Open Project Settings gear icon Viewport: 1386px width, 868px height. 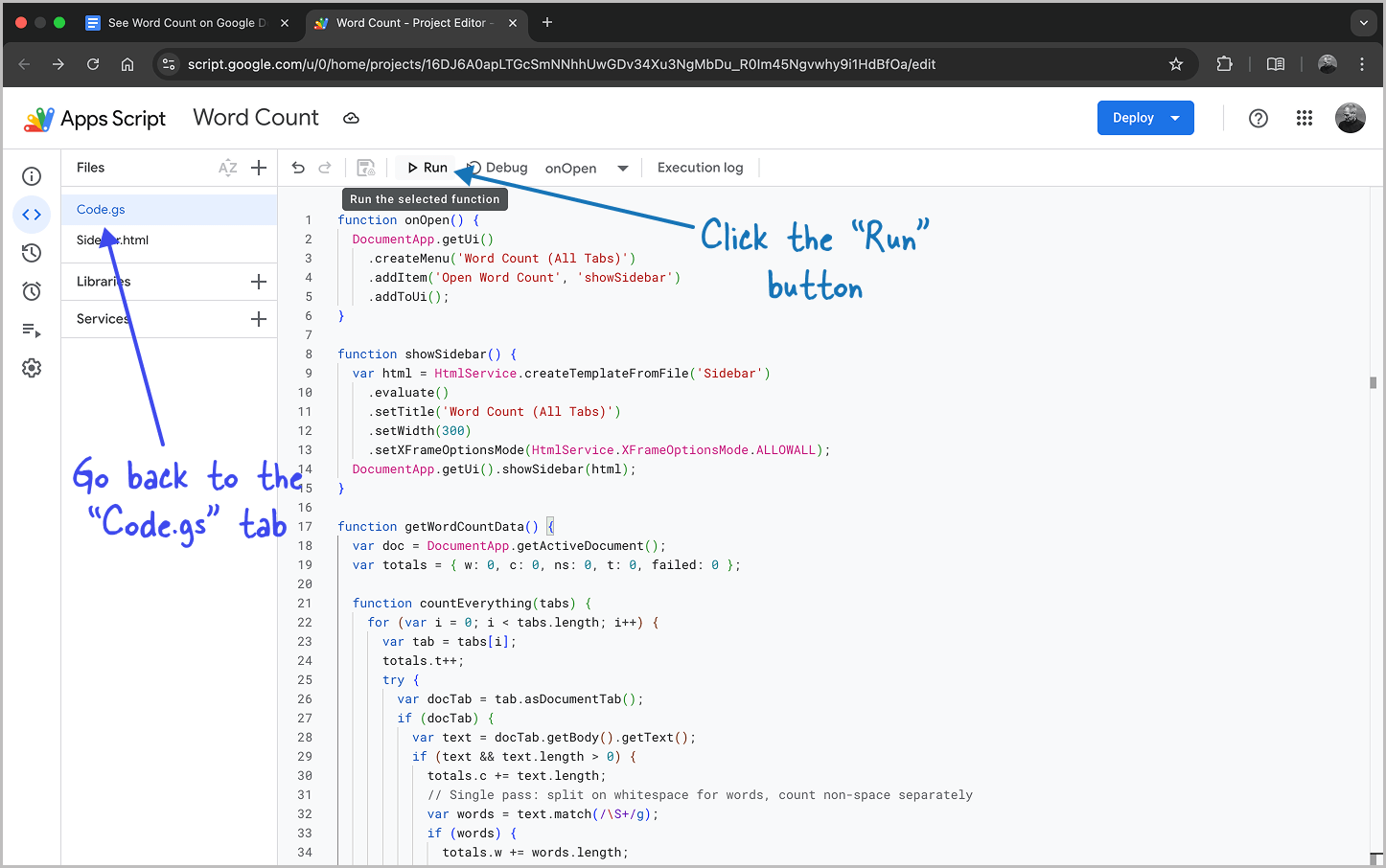point(32,368)
